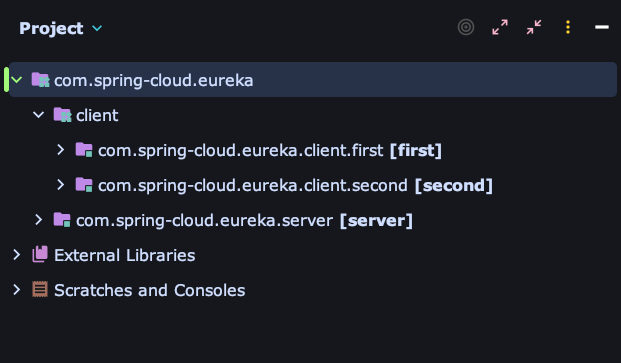621x363 pixels.
Task: Open the Project panel options menu
Action: (x=568, y=27)
